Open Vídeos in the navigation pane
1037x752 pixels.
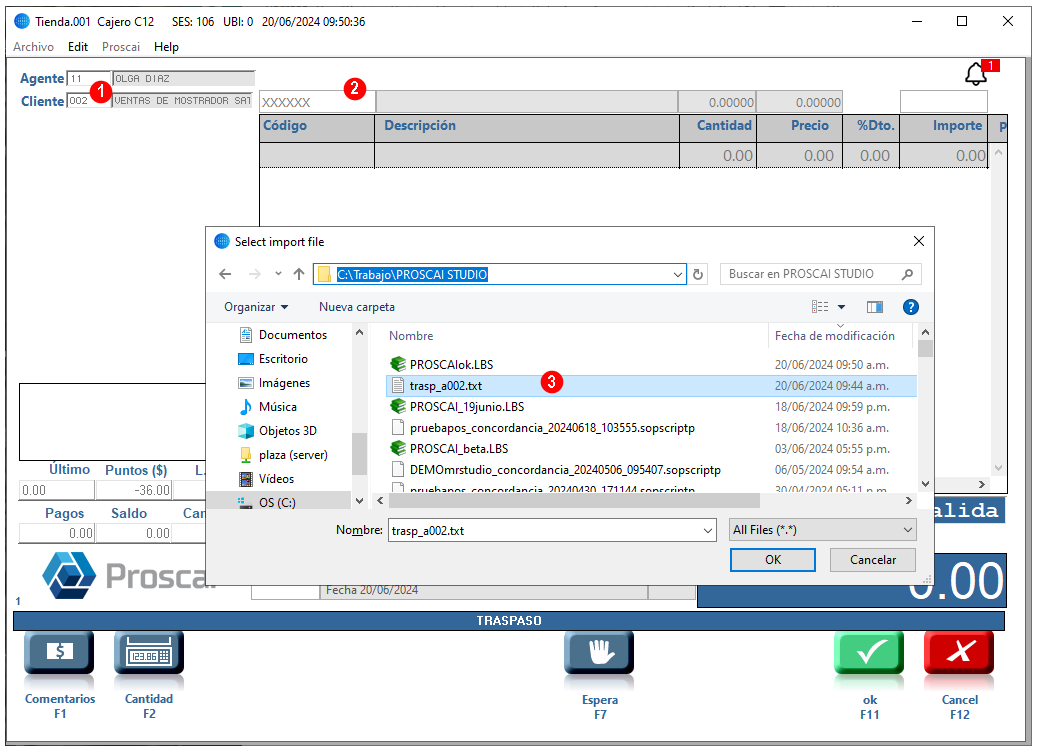[266, 479]
